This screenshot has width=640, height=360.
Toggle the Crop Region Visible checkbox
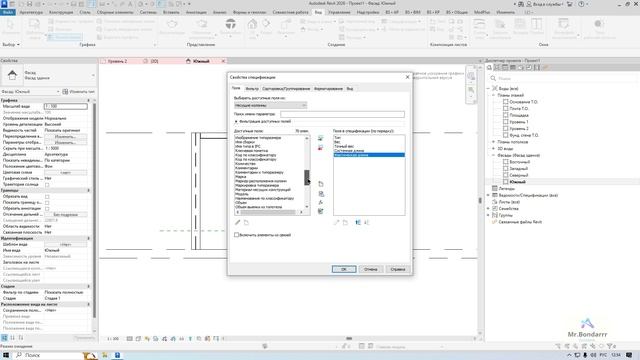click(x=47, y=202)
